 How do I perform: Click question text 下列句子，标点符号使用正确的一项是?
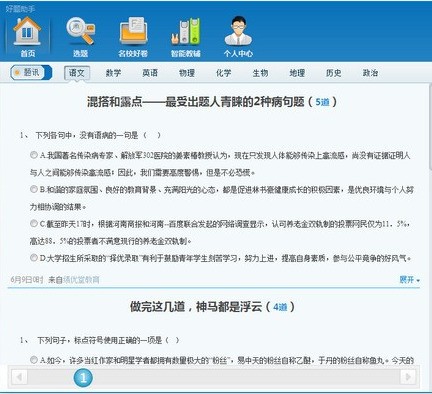pos(100,340)
